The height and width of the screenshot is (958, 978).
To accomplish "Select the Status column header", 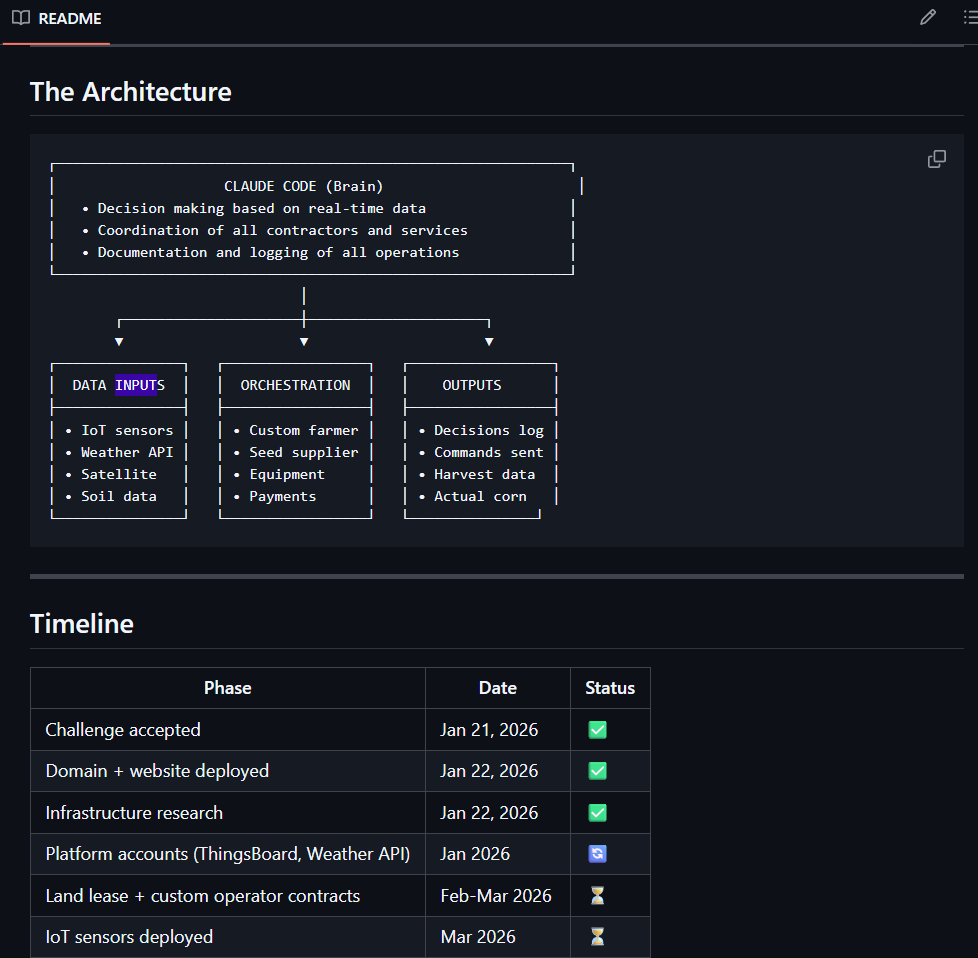I will (609, 688).
